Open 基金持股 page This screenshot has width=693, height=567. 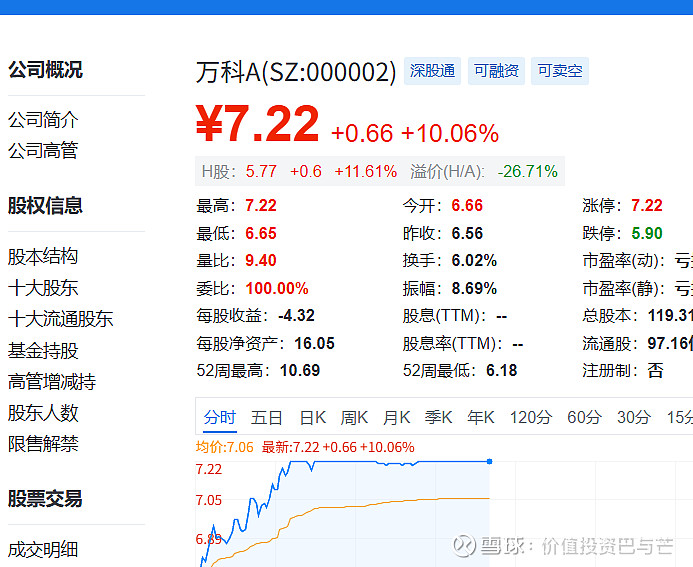click(43, 351)
